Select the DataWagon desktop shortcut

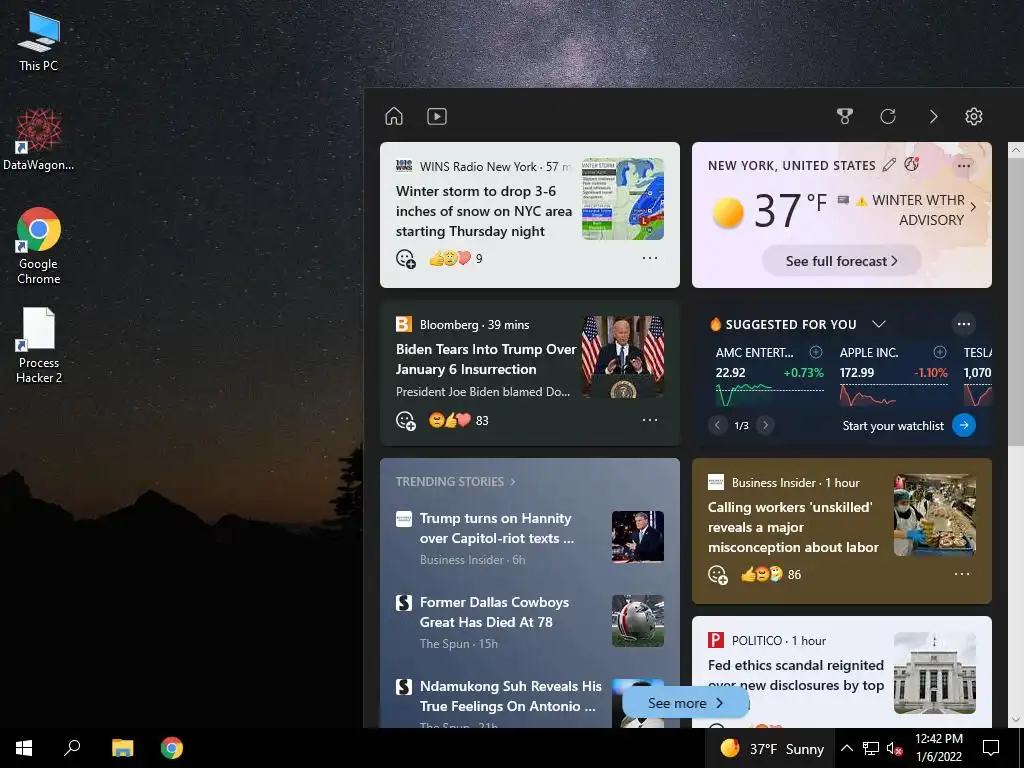pos(39,140)
